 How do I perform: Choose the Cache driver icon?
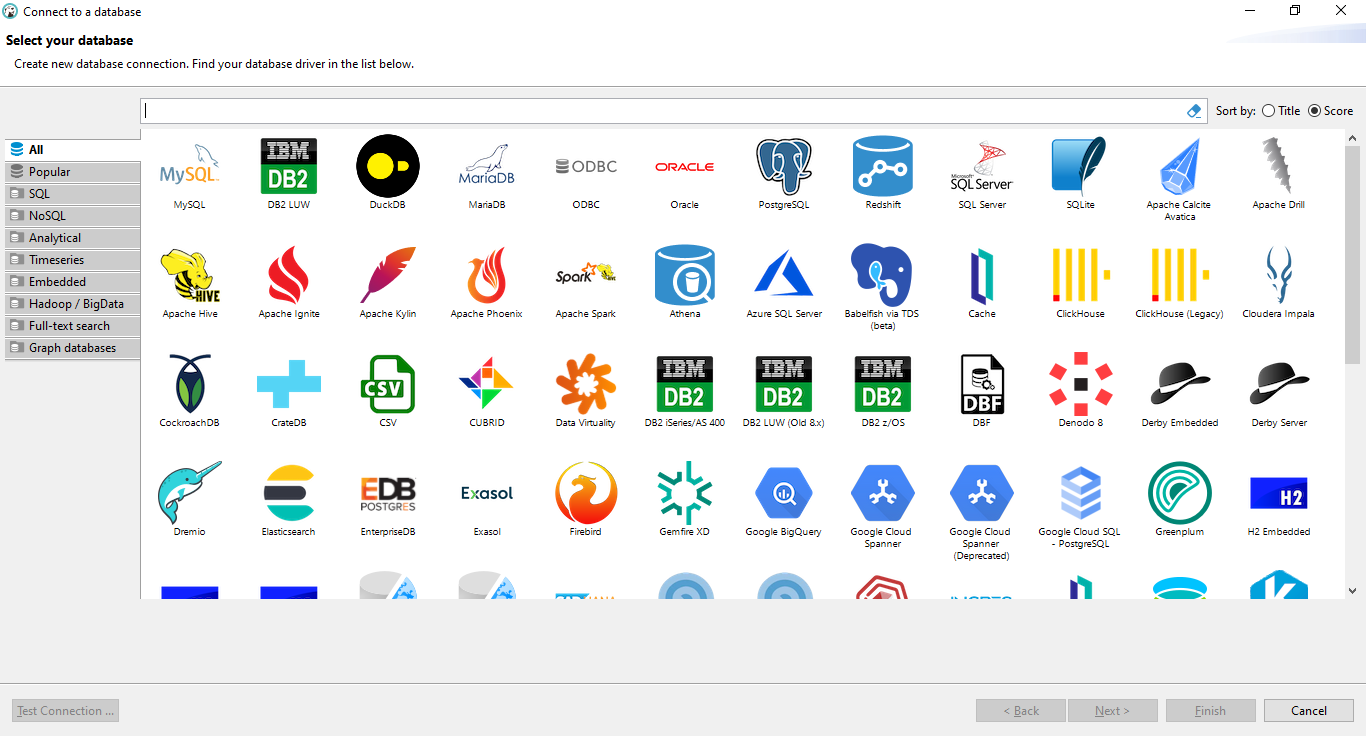982,275
